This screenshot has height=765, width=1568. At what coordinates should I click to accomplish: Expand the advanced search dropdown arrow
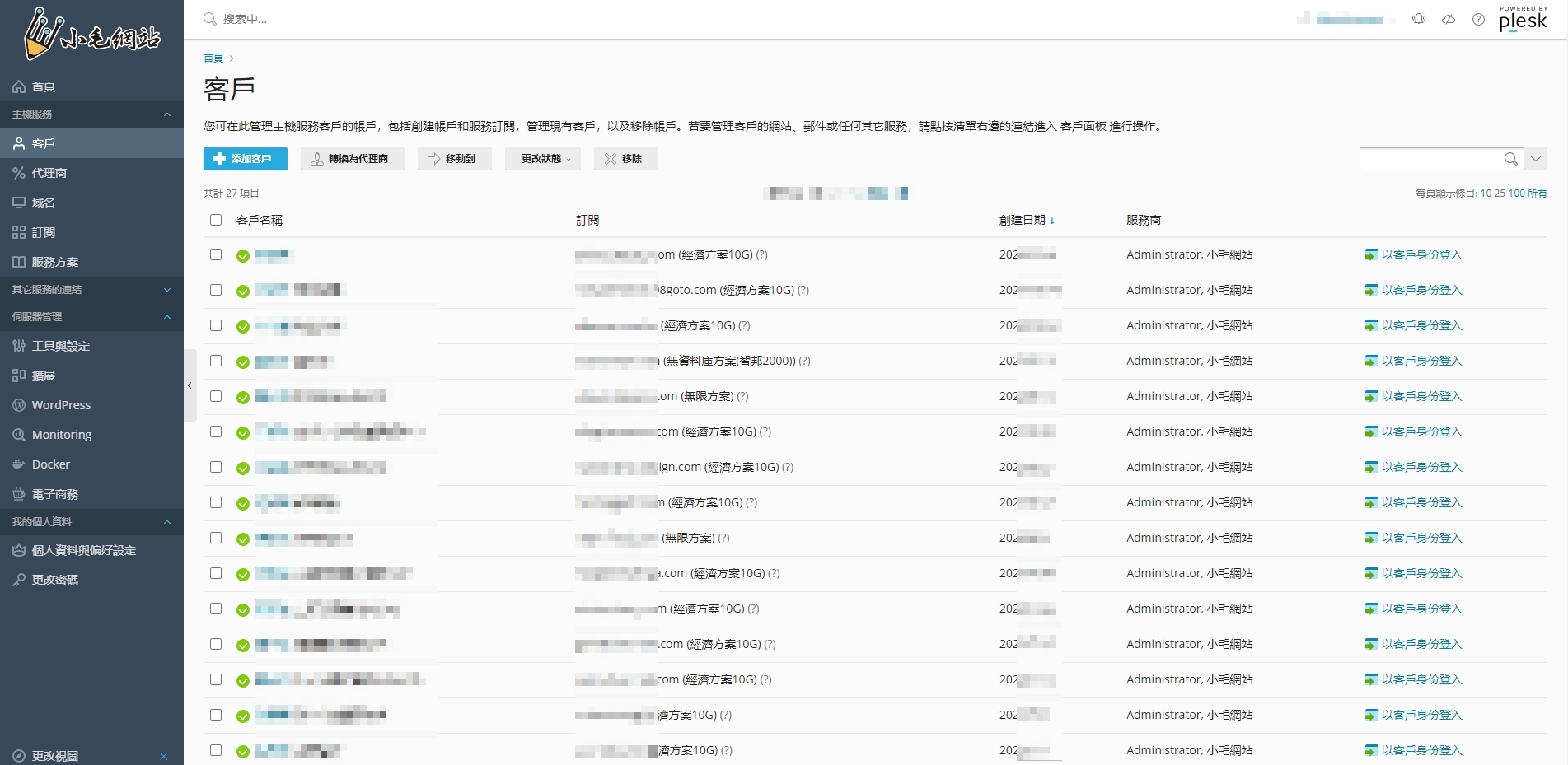[x=1536, y=159]
